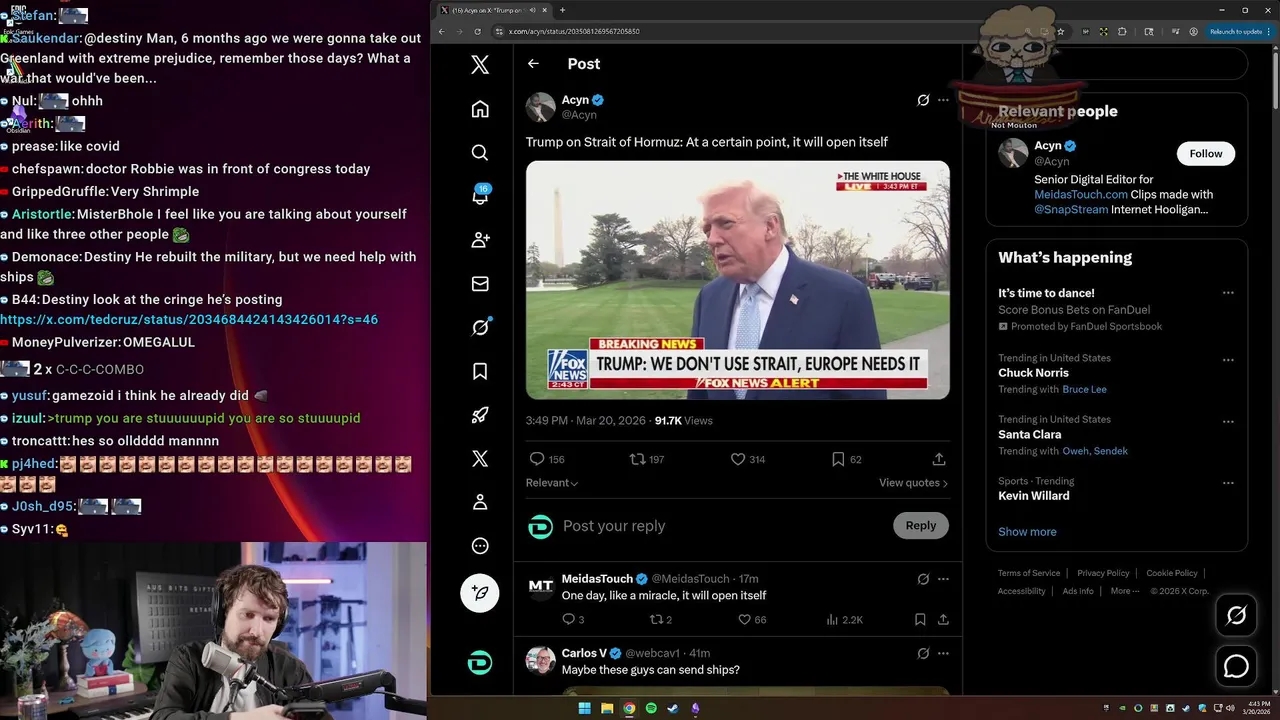
Task: Bookmark the MeidasTouch reply
Action: 920,620
